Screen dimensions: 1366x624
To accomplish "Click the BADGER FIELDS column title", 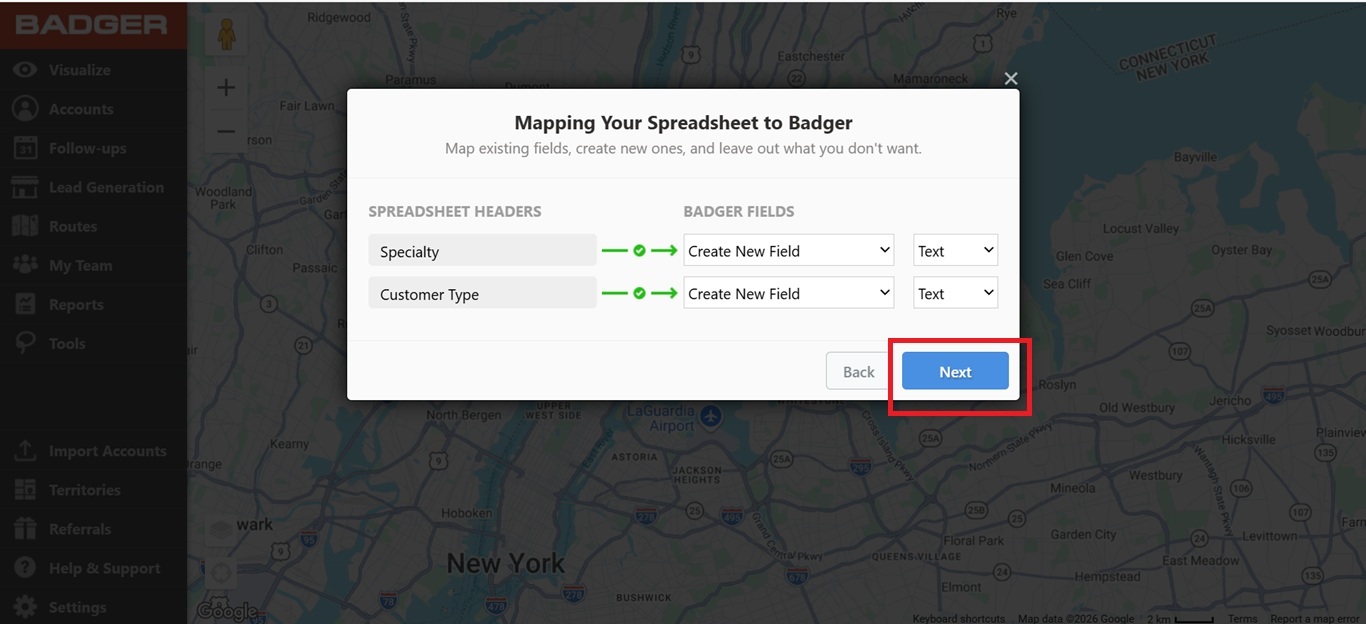I will tap(739, 211).
